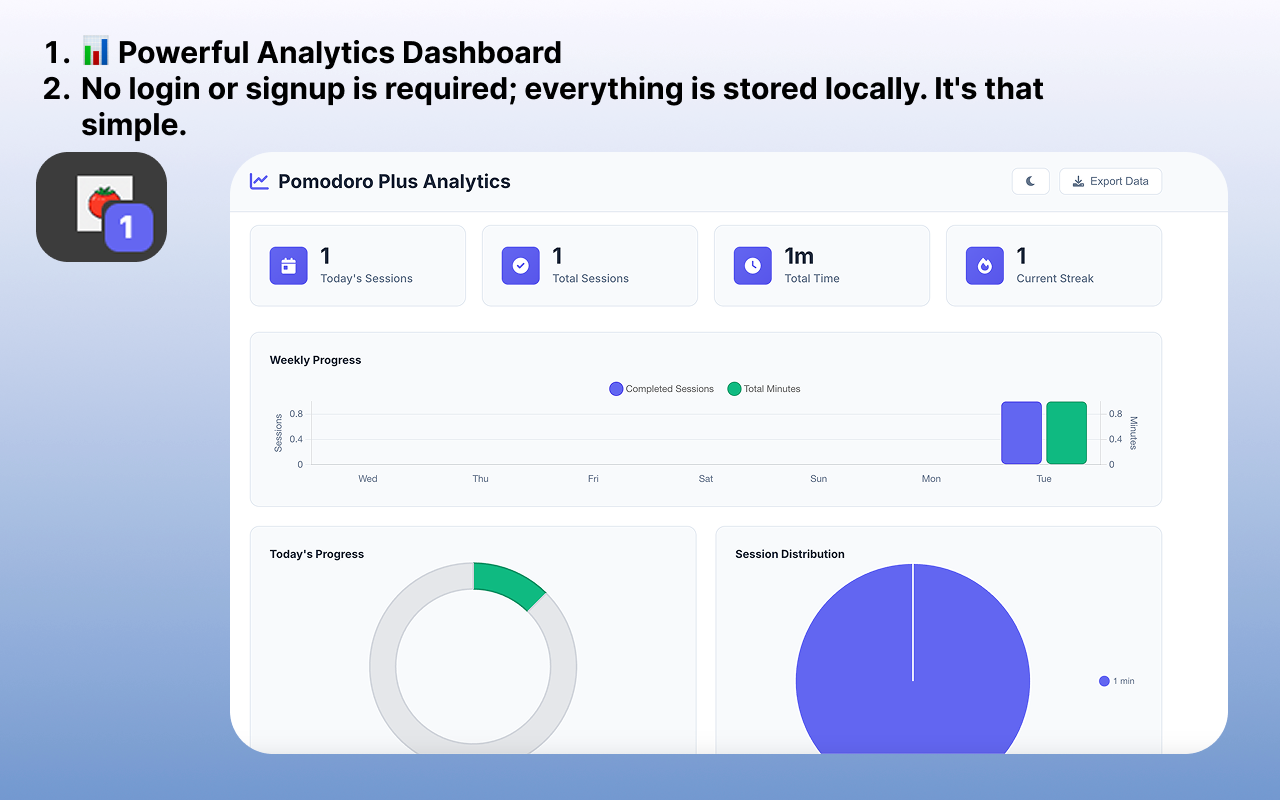Click the Total Time label

pyautogui.click(x=812, y=279)
